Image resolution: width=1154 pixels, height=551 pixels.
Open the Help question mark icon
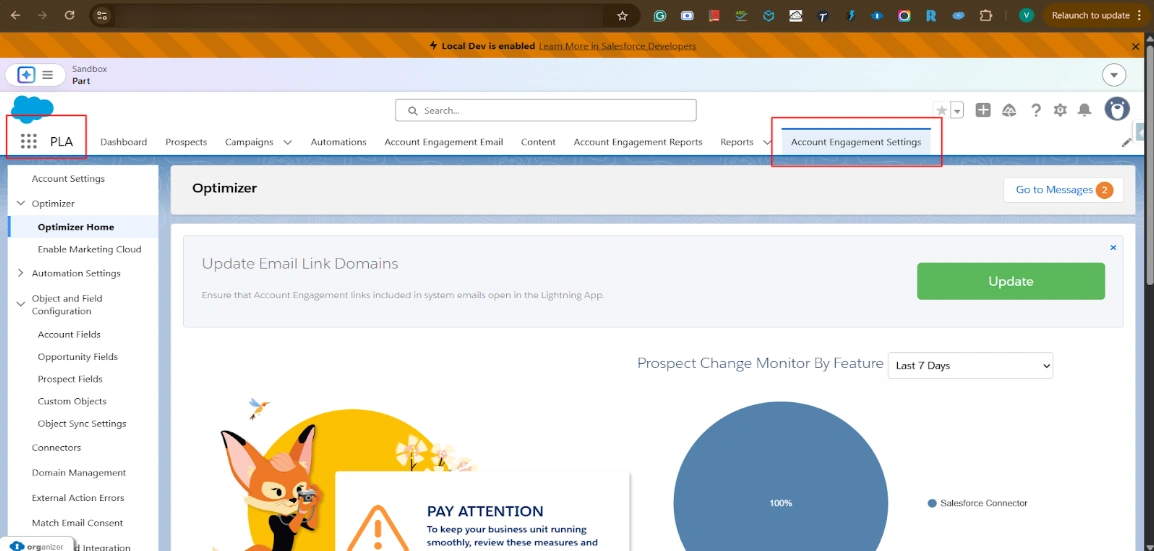(x=1036, y=110)
